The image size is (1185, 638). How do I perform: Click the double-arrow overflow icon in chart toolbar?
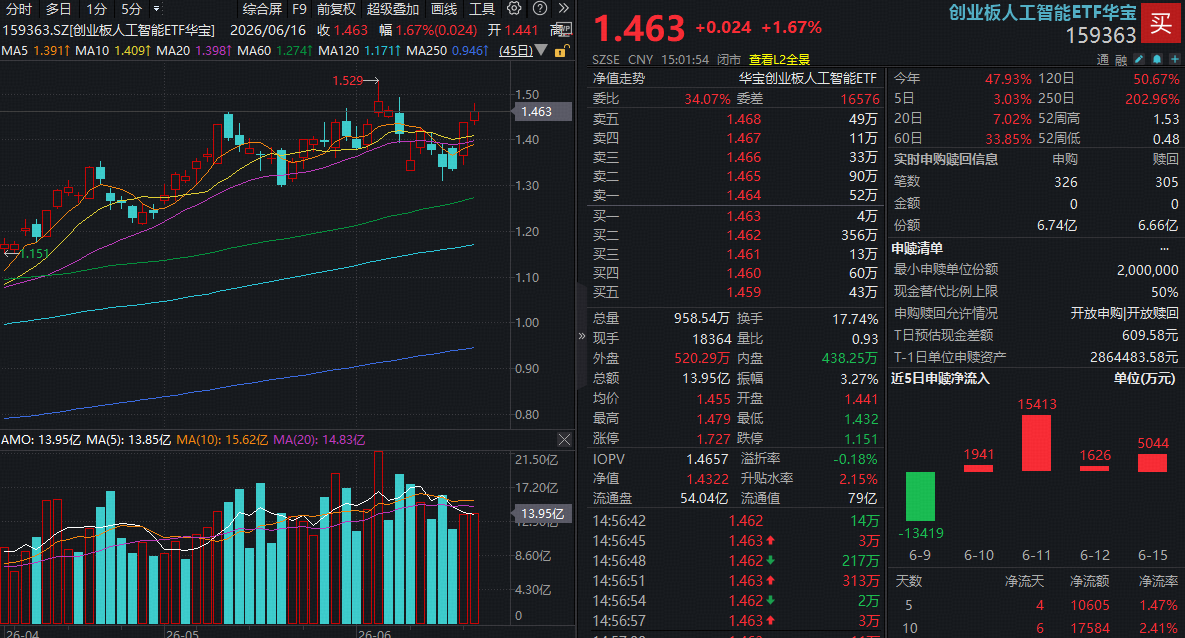(564, 8)
